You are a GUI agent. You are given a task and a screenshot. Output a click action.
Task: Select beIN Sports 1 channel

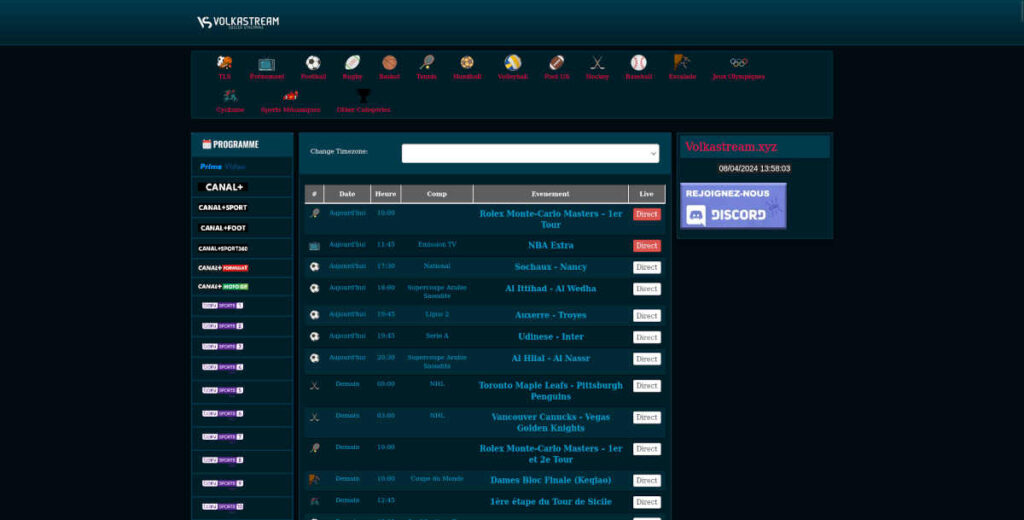pos(223,306)
